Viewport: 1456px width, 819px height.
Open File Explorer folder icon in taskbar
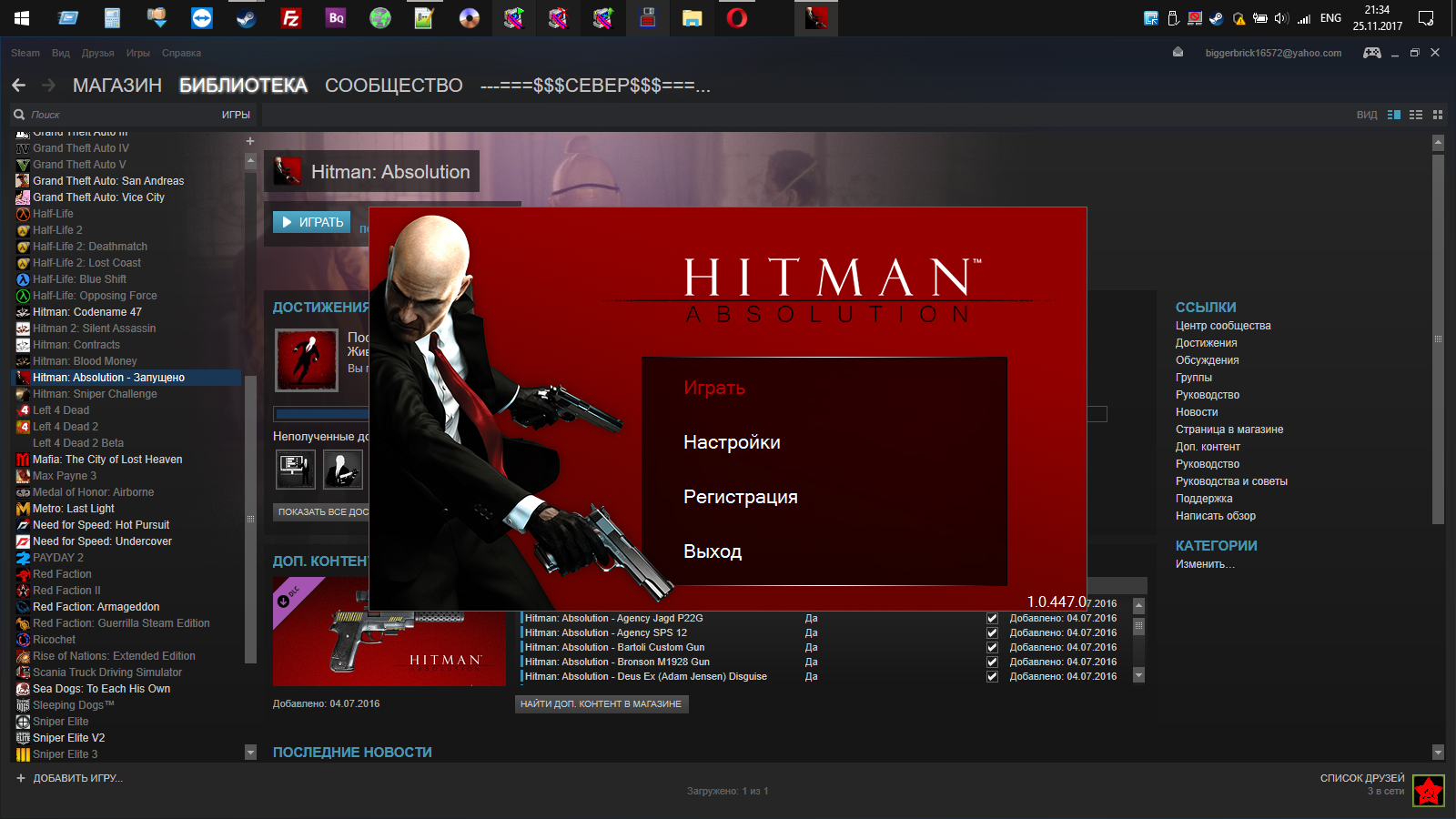693,18
